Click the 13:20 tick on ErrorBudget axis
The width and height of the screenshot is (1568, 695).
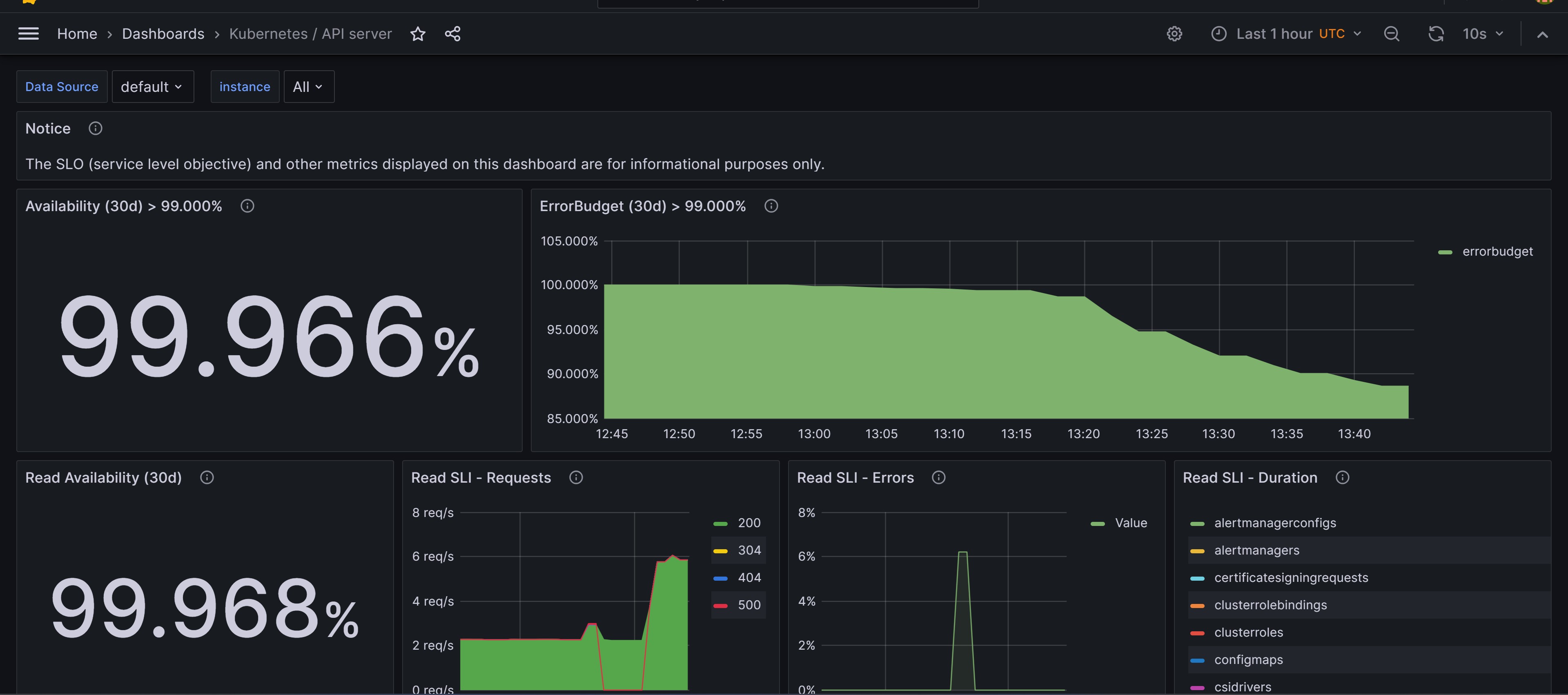point(1083,434)
